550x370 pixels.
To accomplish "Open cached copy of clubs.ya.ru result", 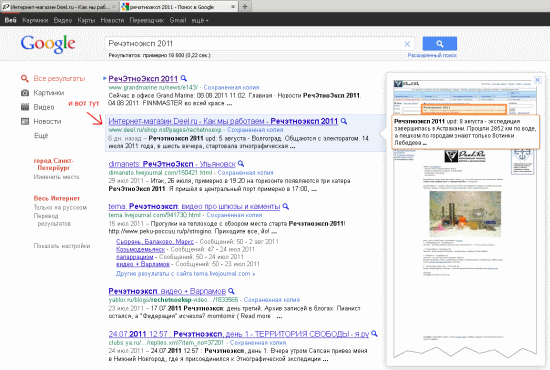I will point(258,343).
